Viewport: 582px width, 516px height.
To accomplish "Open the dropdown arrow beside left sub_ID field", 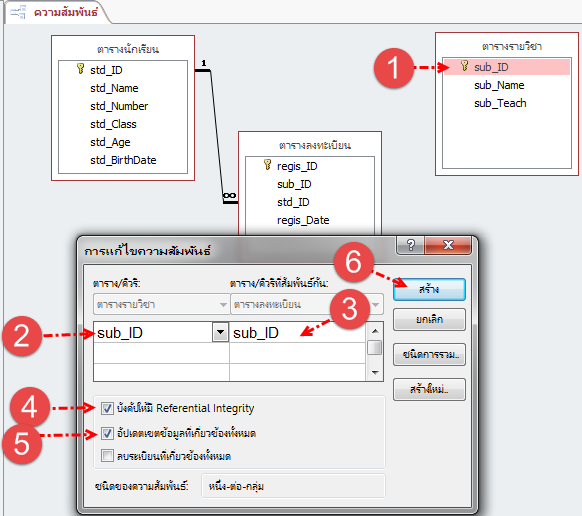I will (220, 332).
